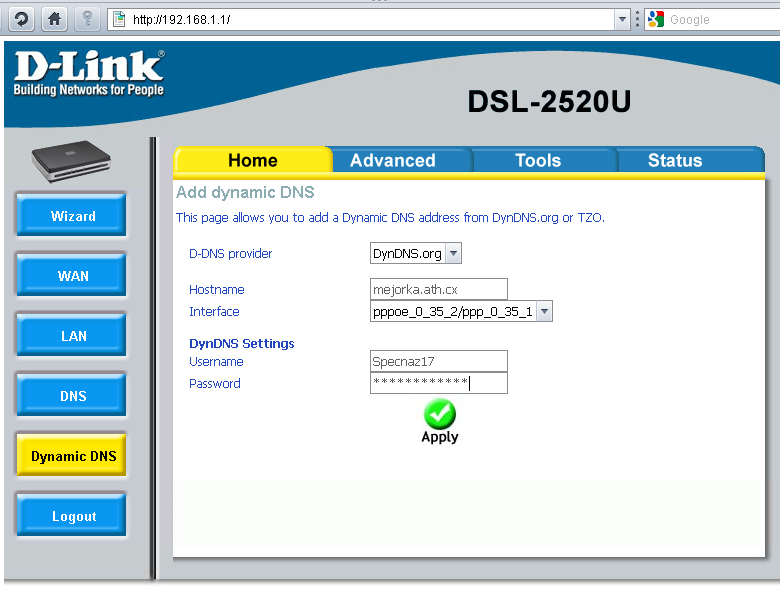Click the green Apply checkmark icon
780x590 pixels.
pyautogui.click(x=439, y=414)
